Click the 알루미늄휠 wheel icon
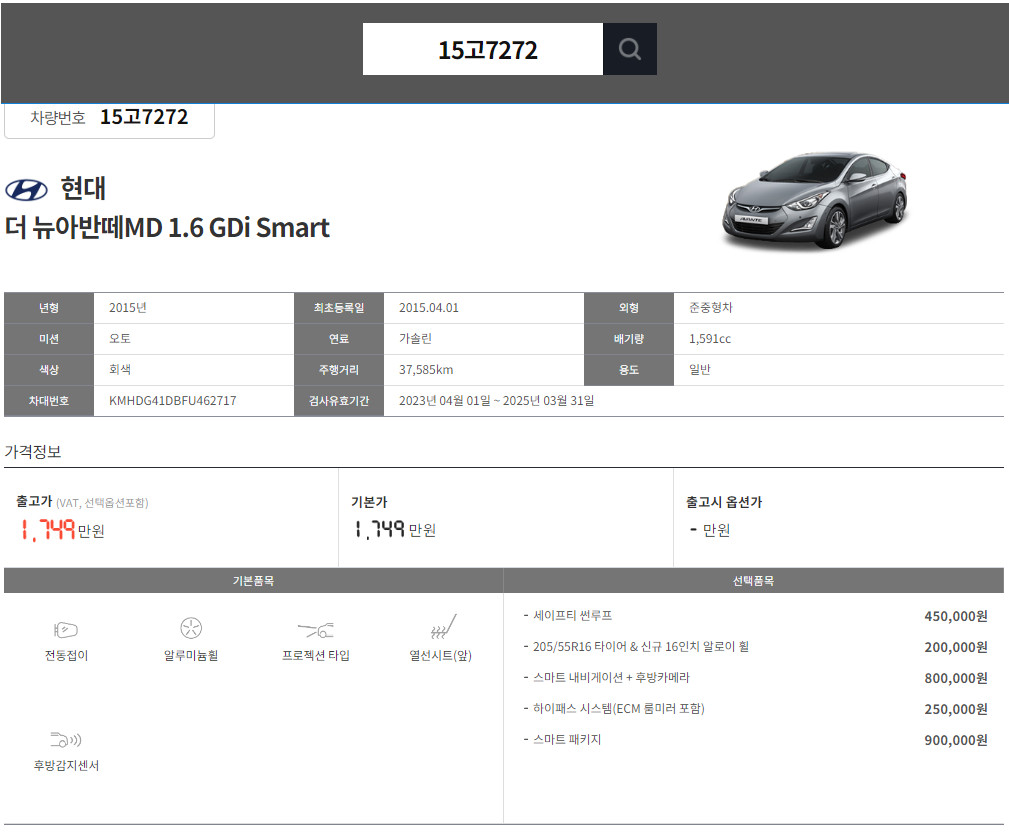Viewport: 1009px width, 834px height. (x=191, y=627)
